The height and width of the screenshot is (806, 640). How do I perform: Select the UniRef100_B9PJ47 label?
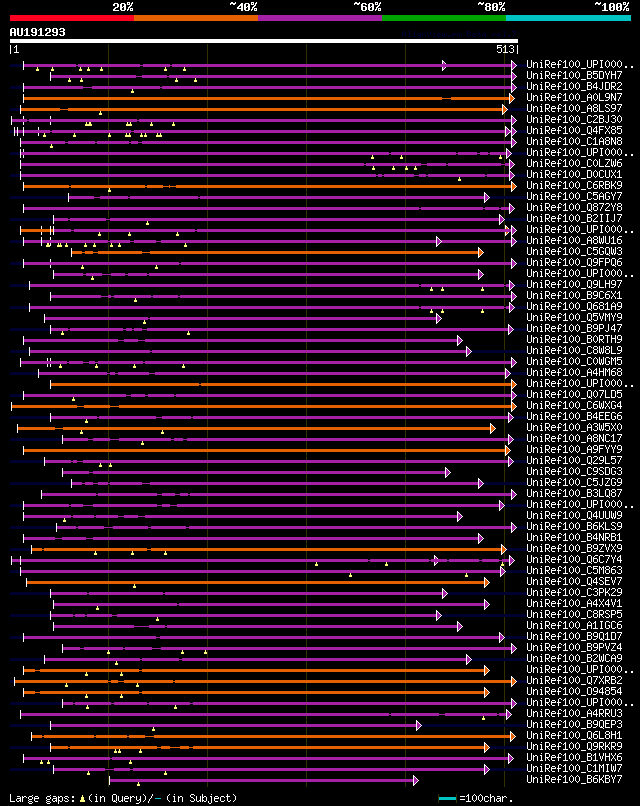tap(574, 328)
